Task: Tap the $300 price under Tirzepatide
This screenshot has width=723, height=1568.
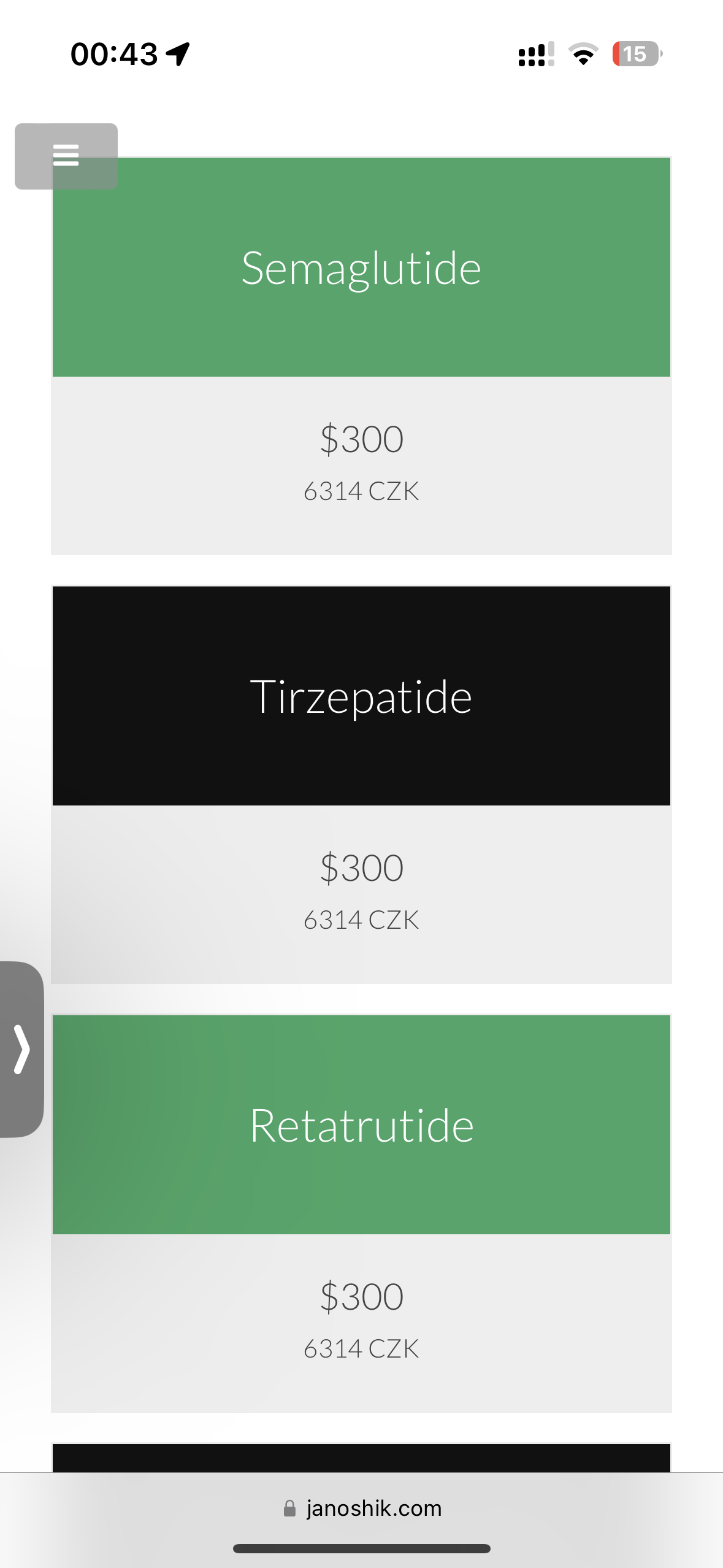Action: tap(361, 868)
